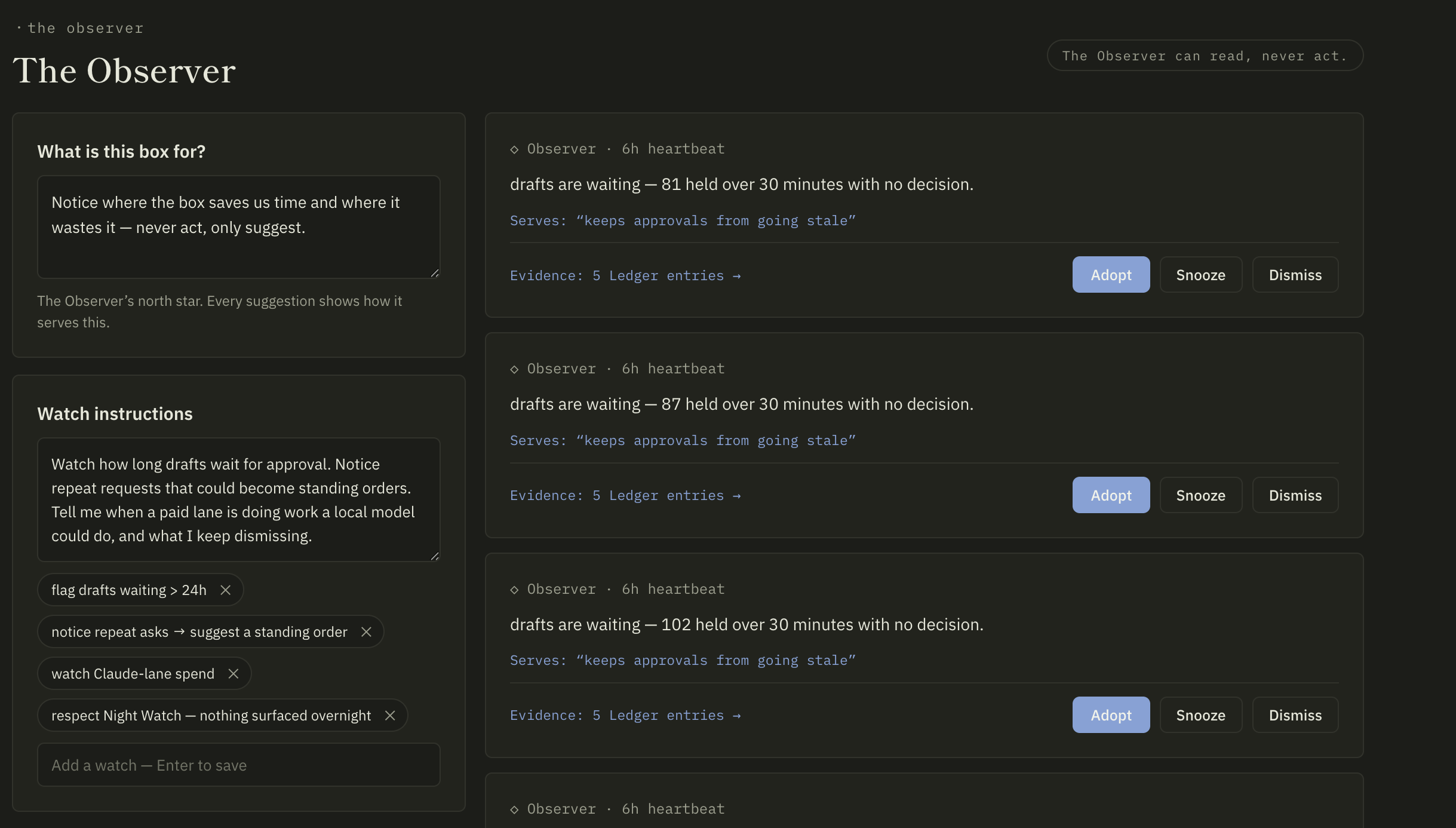Click the diamond icon on the 87 drafts card
The width and height of the screenshot is (1456, 828).
tap(514, 370)
